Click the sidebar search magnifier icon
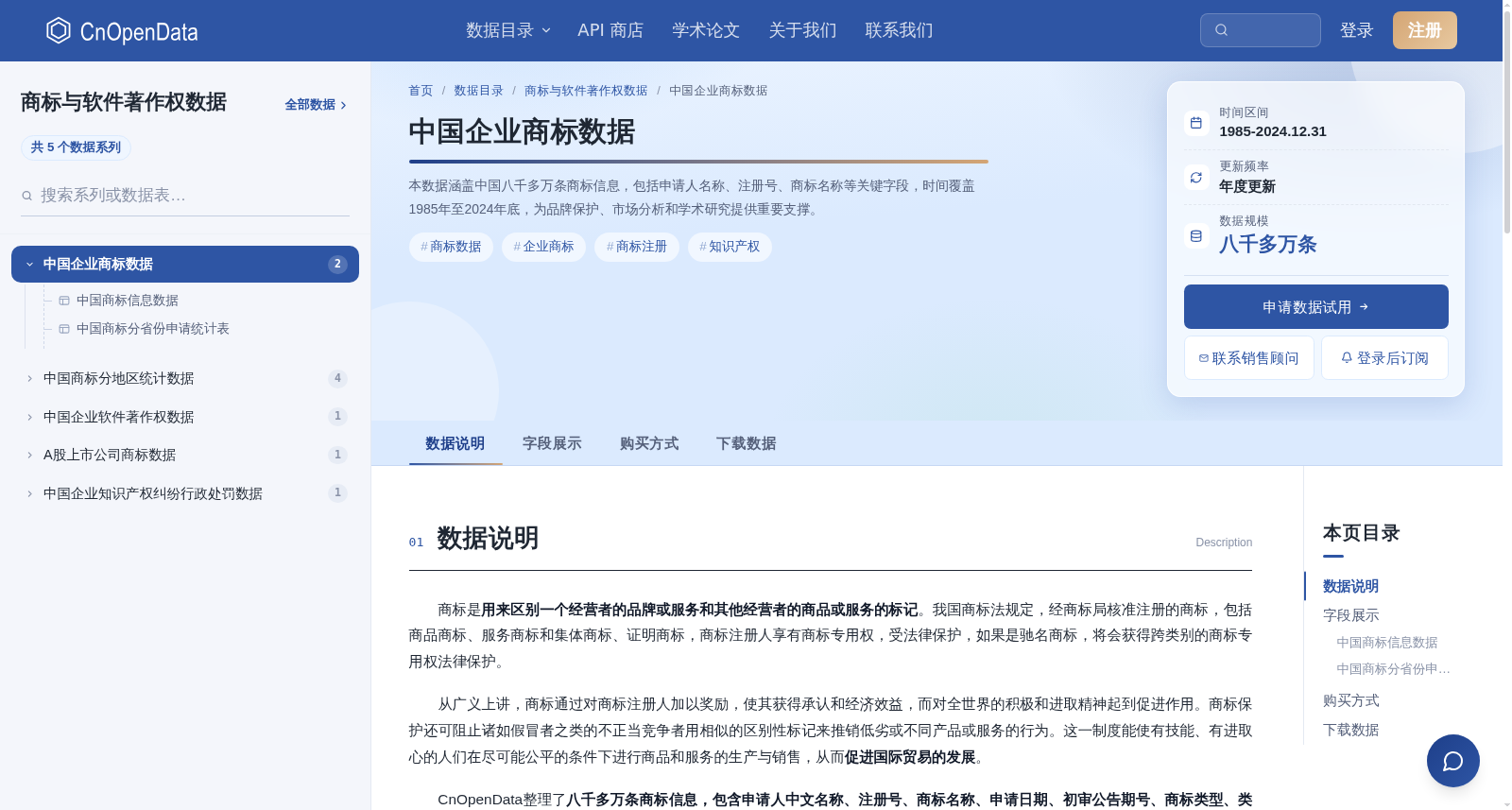 27,196
